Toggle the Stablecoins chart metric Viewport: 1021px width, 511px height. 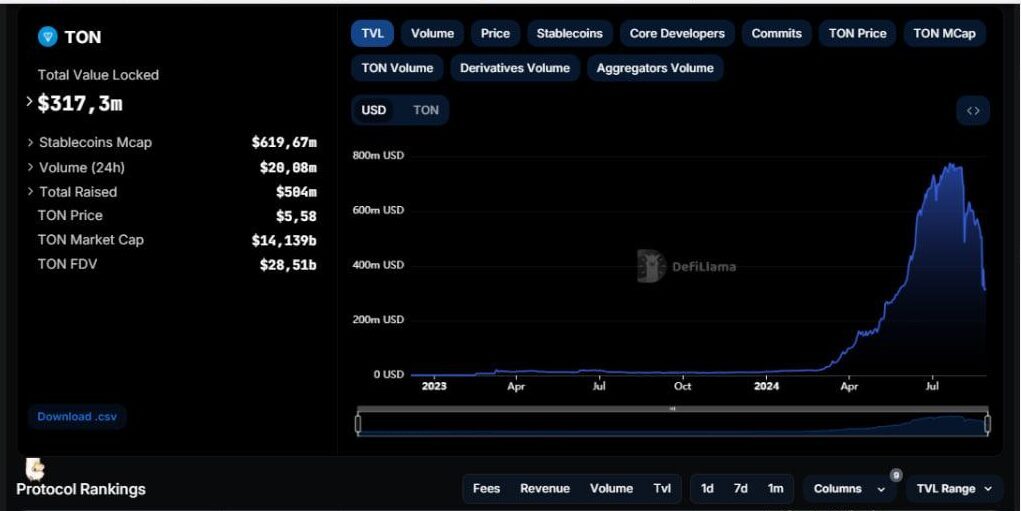tap(570, 33)
